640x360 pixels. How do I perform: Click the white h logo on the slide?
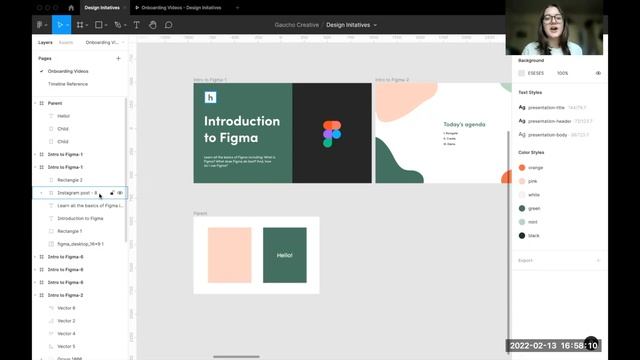coord(210,97)
